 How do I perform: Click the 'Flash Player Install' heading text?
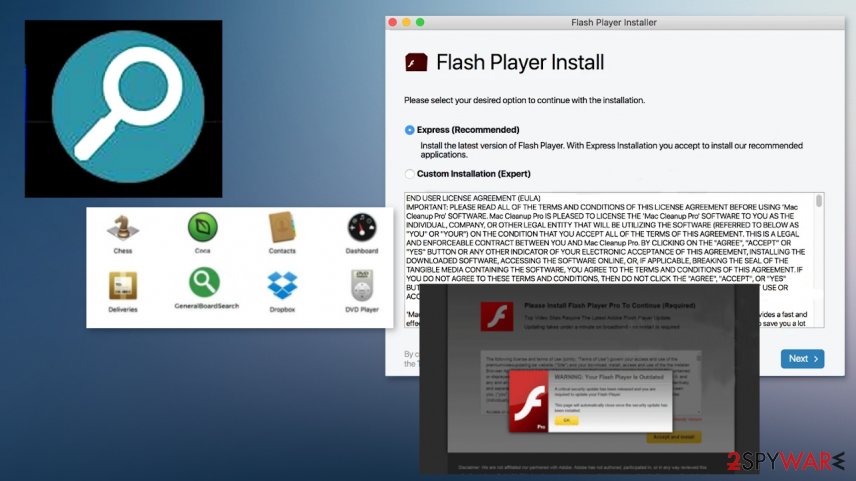[x=520, y=62]
